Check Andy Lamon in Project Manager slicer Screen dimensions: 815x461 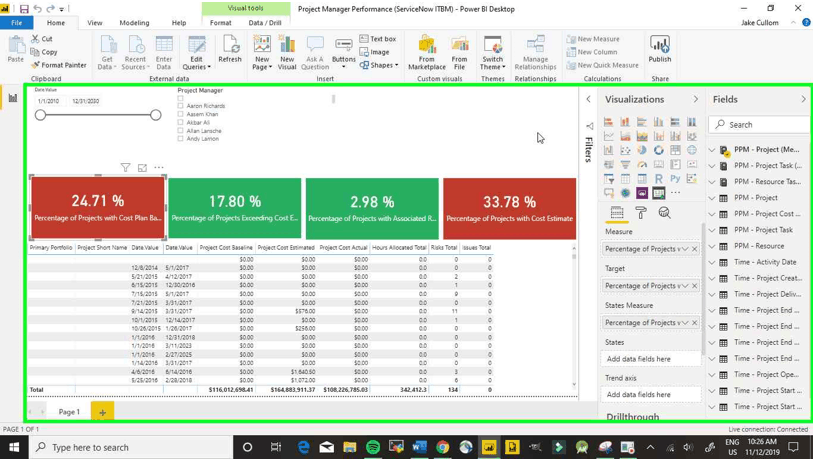coord(180,139)
